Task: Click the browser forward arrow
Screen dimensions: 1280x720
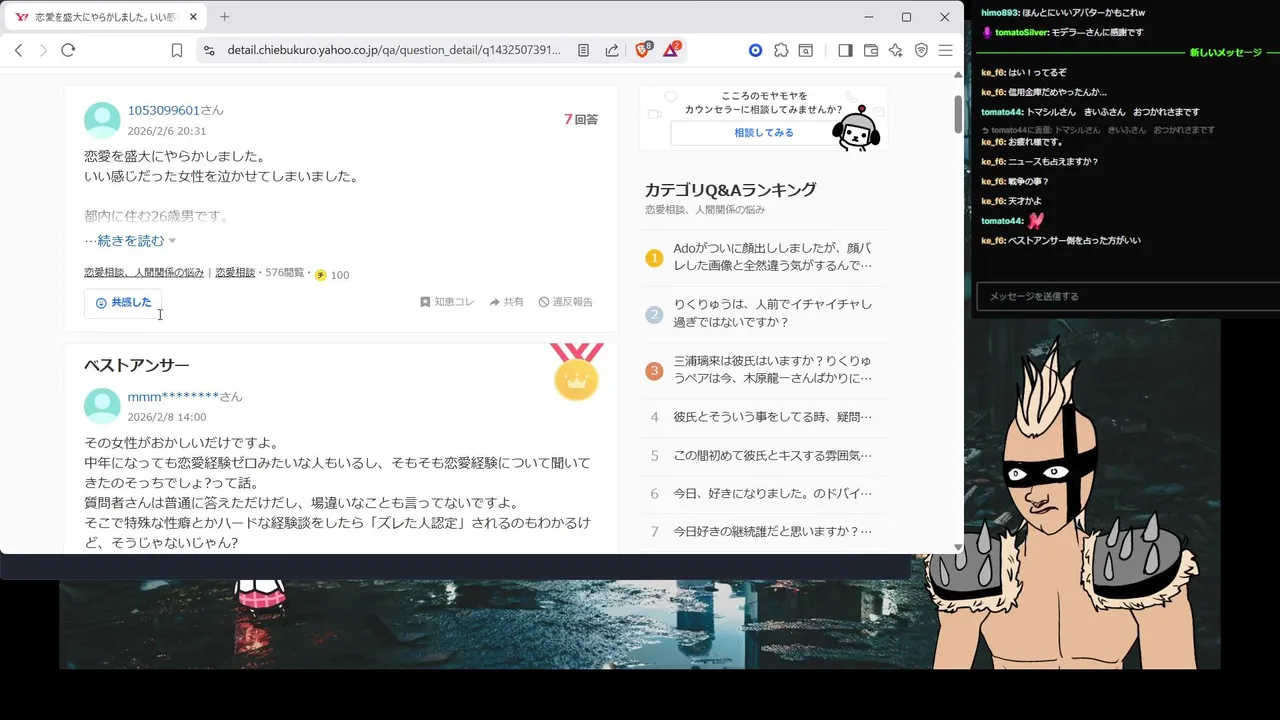Action: point(43,50)
